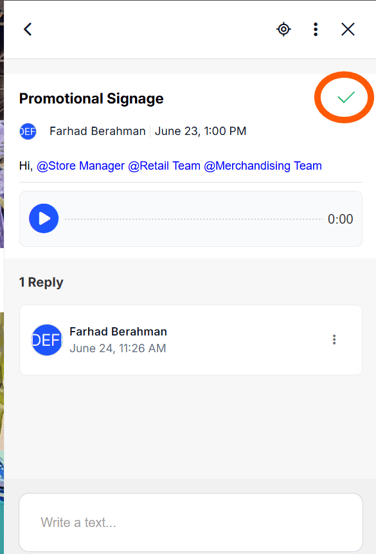The image size is (376, 554).
Task: Seek along the audio progress track
Action: pyautogui.click(x=194, y=219)
